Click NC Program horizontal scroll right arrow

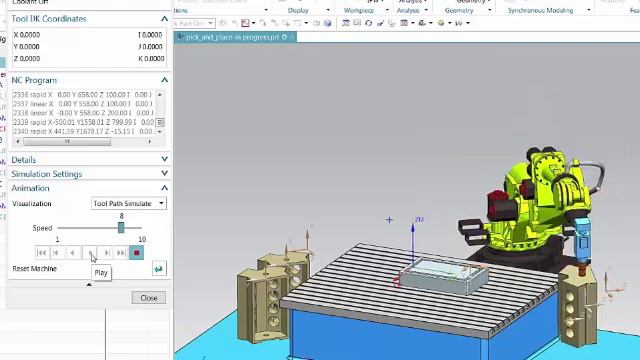tap(150, 142)
